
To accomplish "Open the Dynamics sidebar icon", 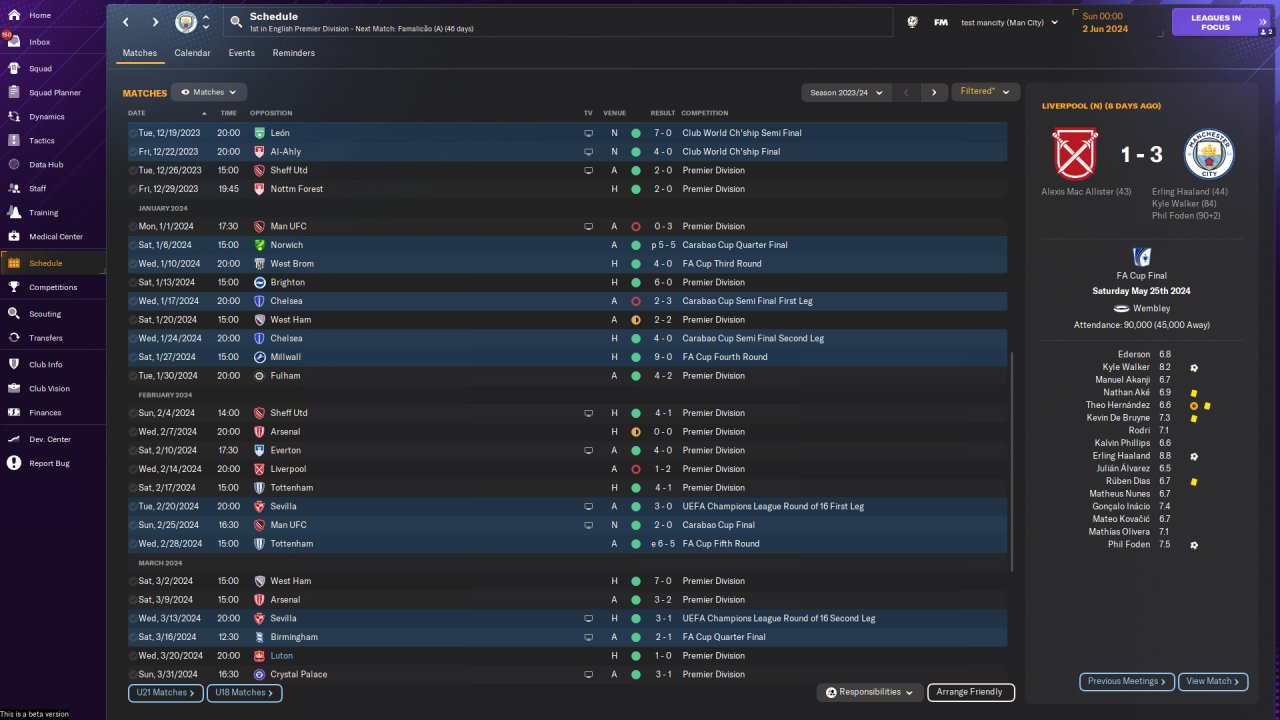I will coord(14,116).
